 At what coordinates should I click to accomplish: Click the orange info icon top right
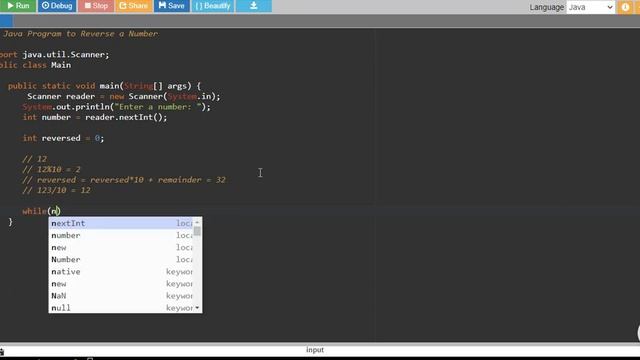625,7
